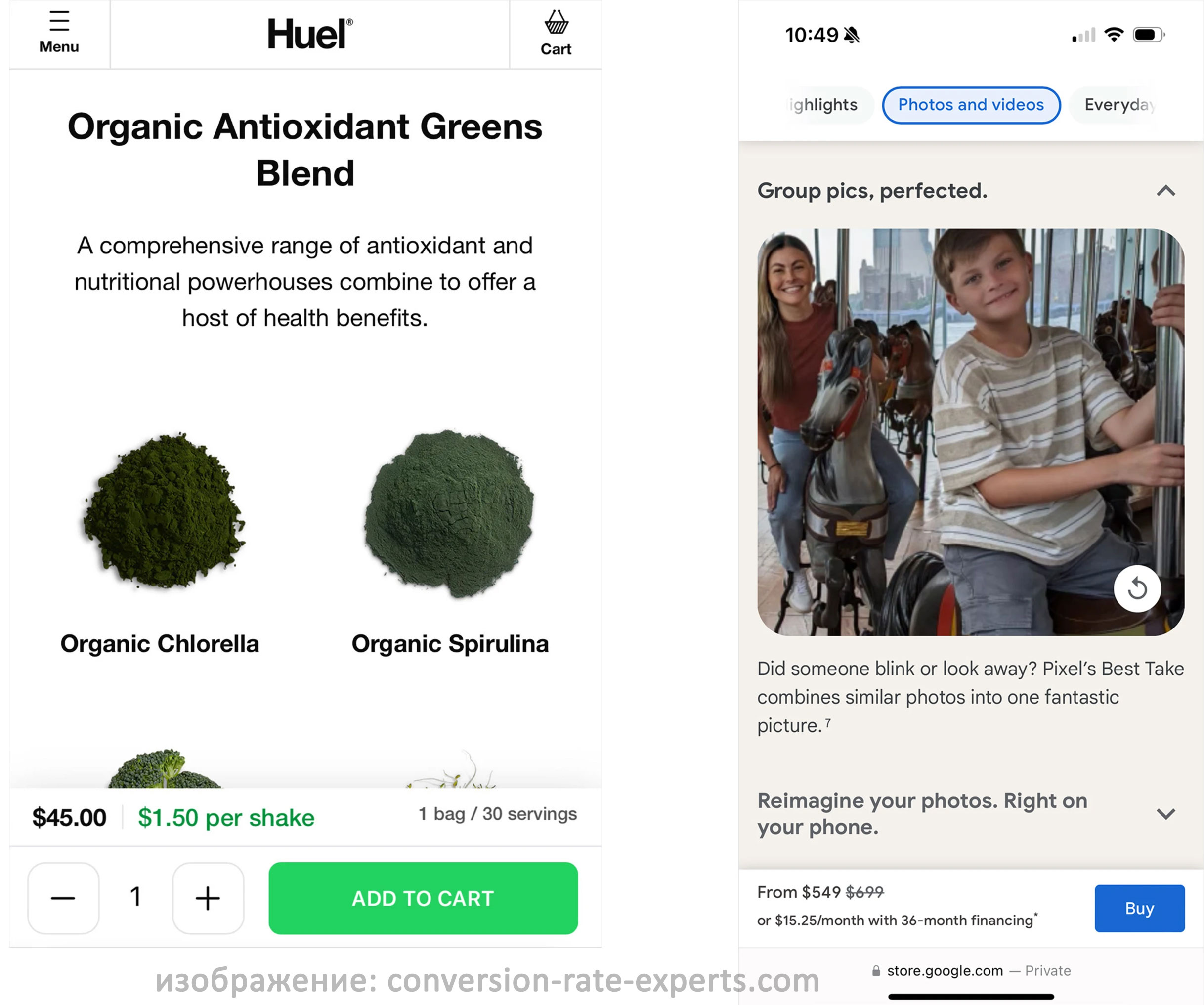Image resolution: width=1204 pixels, height=1005 pixels.
Task: Tap the Organic Spirulina powder image
Action: [449, 513]
